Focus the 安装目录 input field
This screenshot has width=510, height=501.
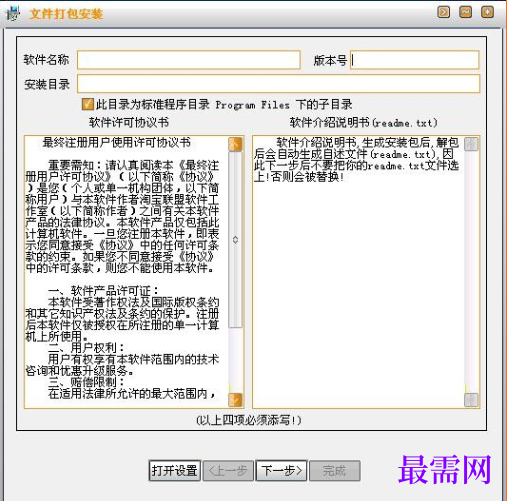(x=278, y=83)
